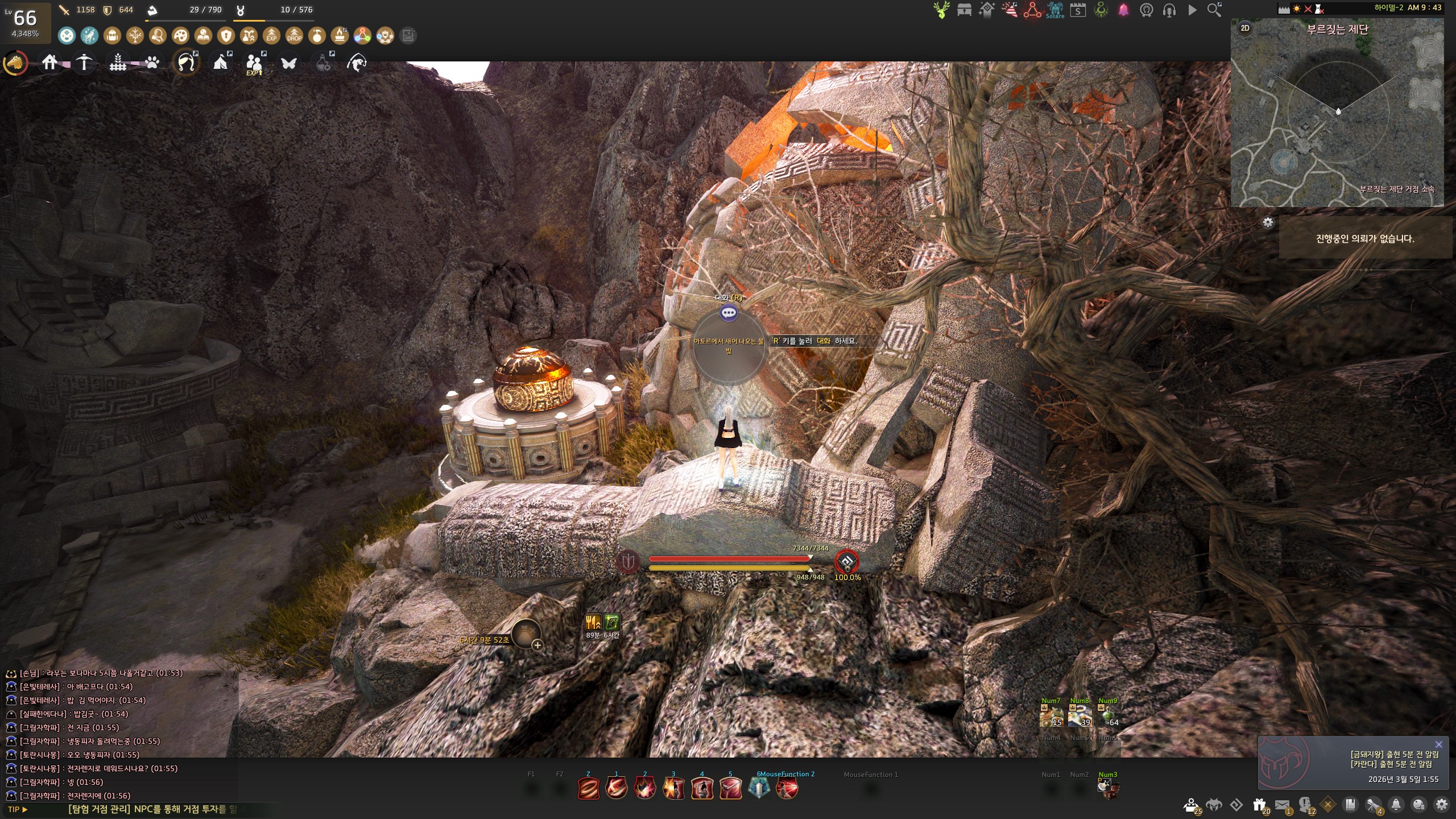1456x819 pixels.
Task: Click the EXP buff status icon
Action: (271, 36)
